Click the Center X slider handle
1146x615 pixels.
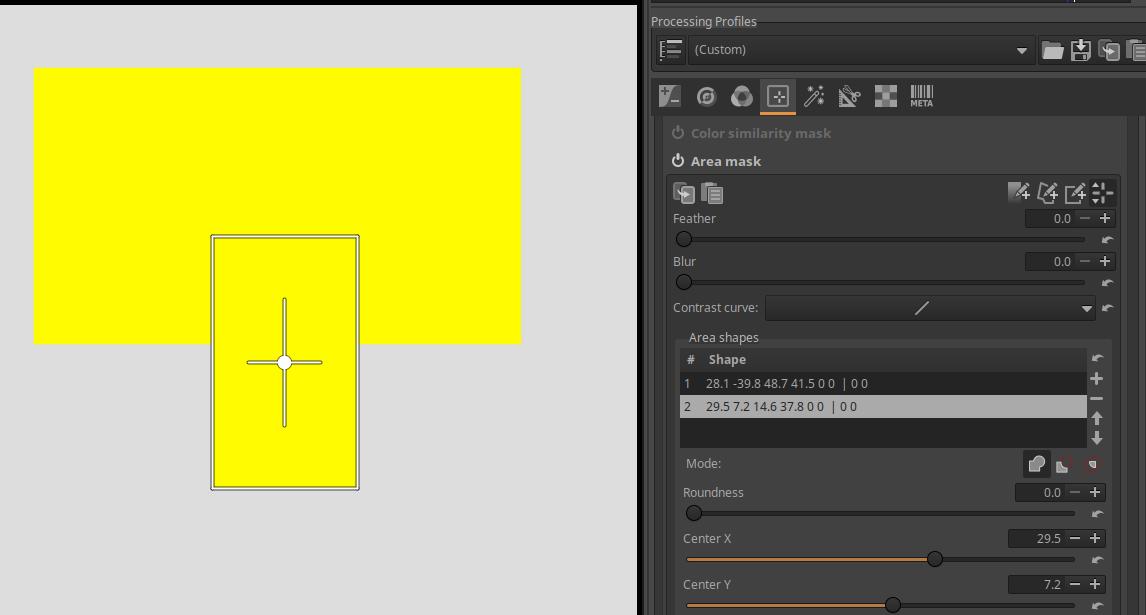[x=935, y=559]
